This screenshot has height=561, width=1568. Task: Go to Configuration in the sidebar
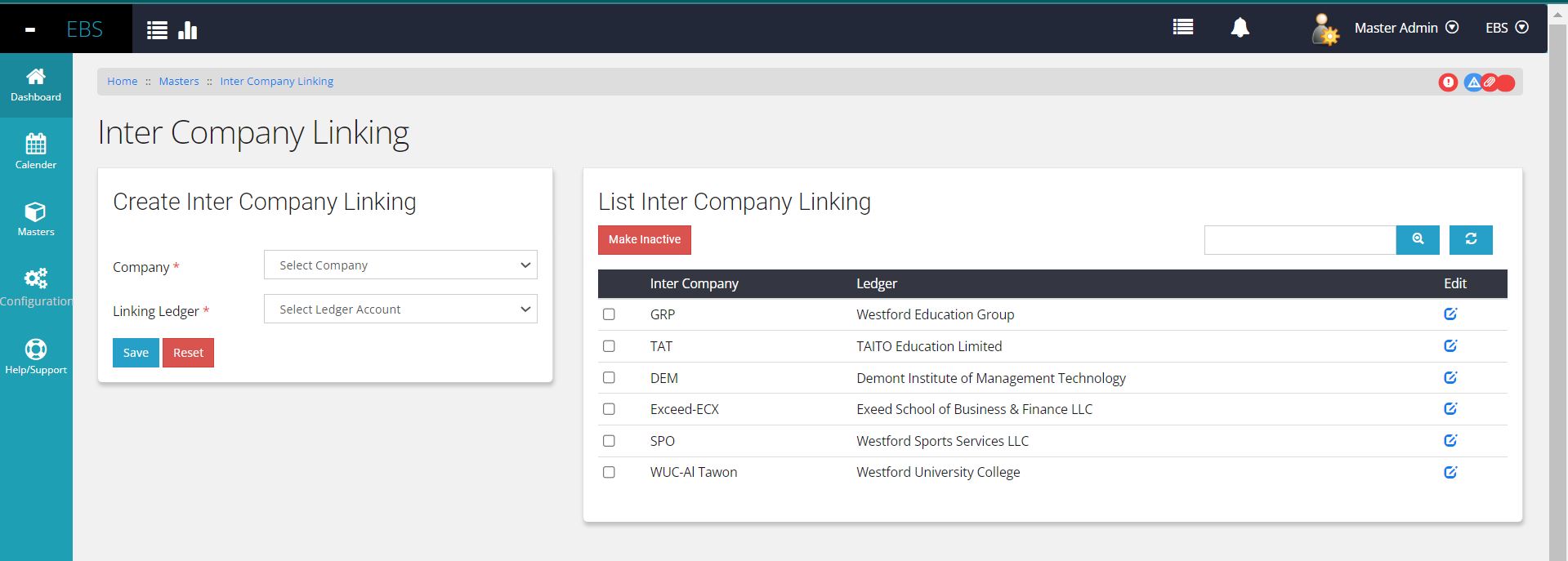tap(36, 287)
